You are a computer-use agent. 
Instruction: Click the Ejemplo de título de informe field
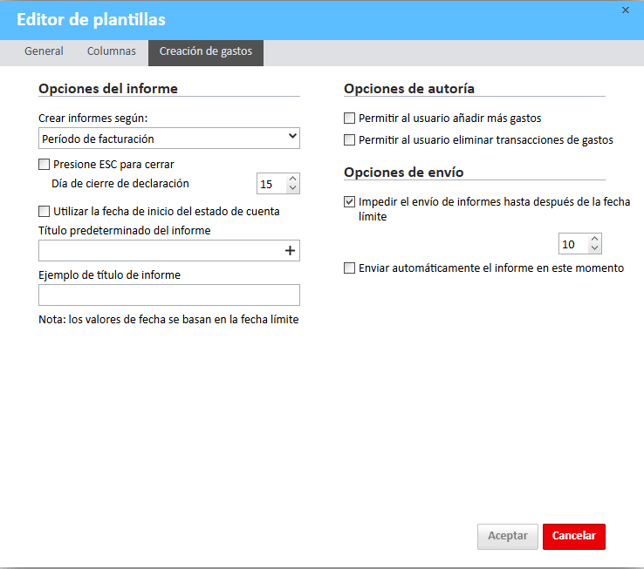pyautogui.click(x=169, y=295)
